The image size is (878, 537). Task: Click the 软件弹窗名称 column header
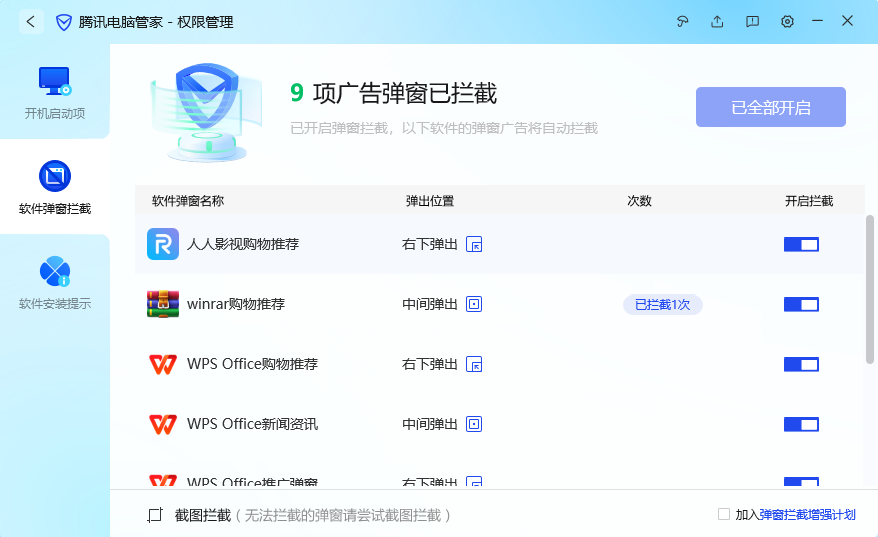pyautogui.click(x=188, y=201)
